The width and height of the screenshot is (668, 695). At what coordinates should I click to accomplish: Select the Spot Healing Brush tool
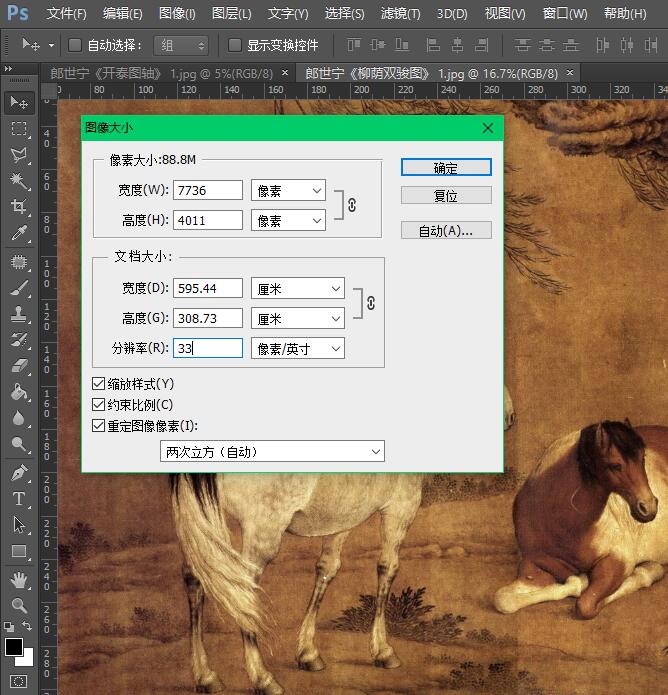19,262
